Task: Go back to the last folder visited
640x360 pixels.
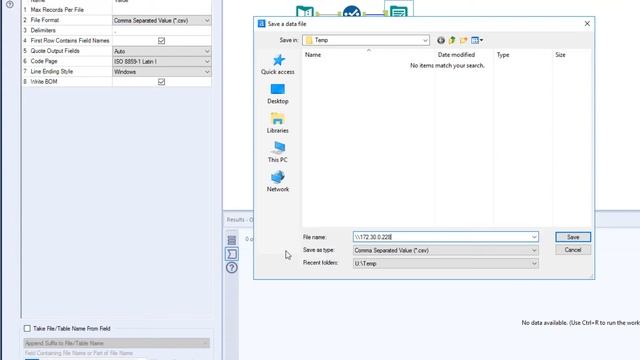Action: pos(441,40)
